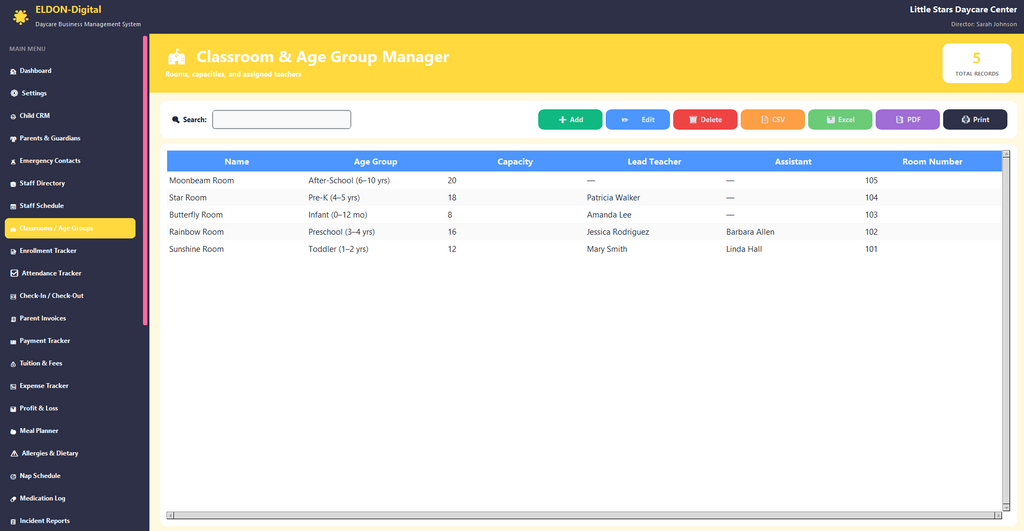
Task: Navigate to Parent Invoices
Action: [x=70, y=318]
